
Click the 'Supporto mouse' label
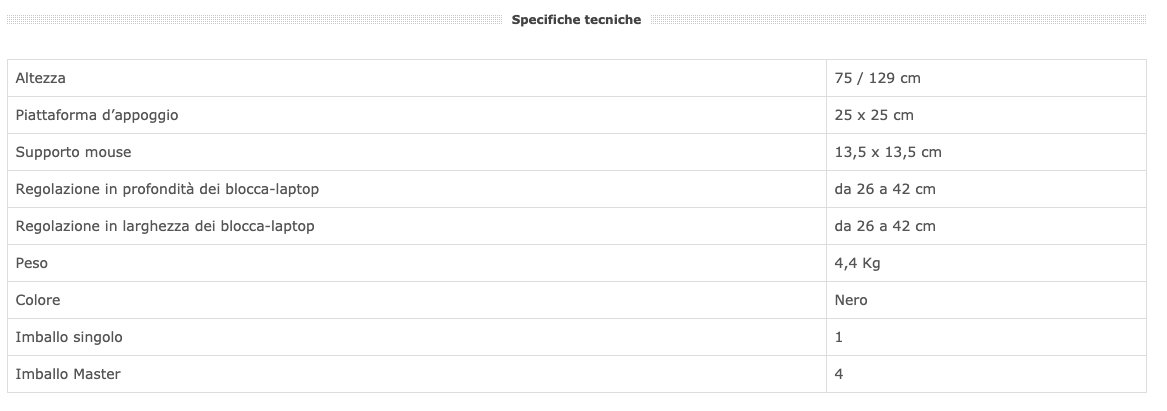tap(73, 152)
